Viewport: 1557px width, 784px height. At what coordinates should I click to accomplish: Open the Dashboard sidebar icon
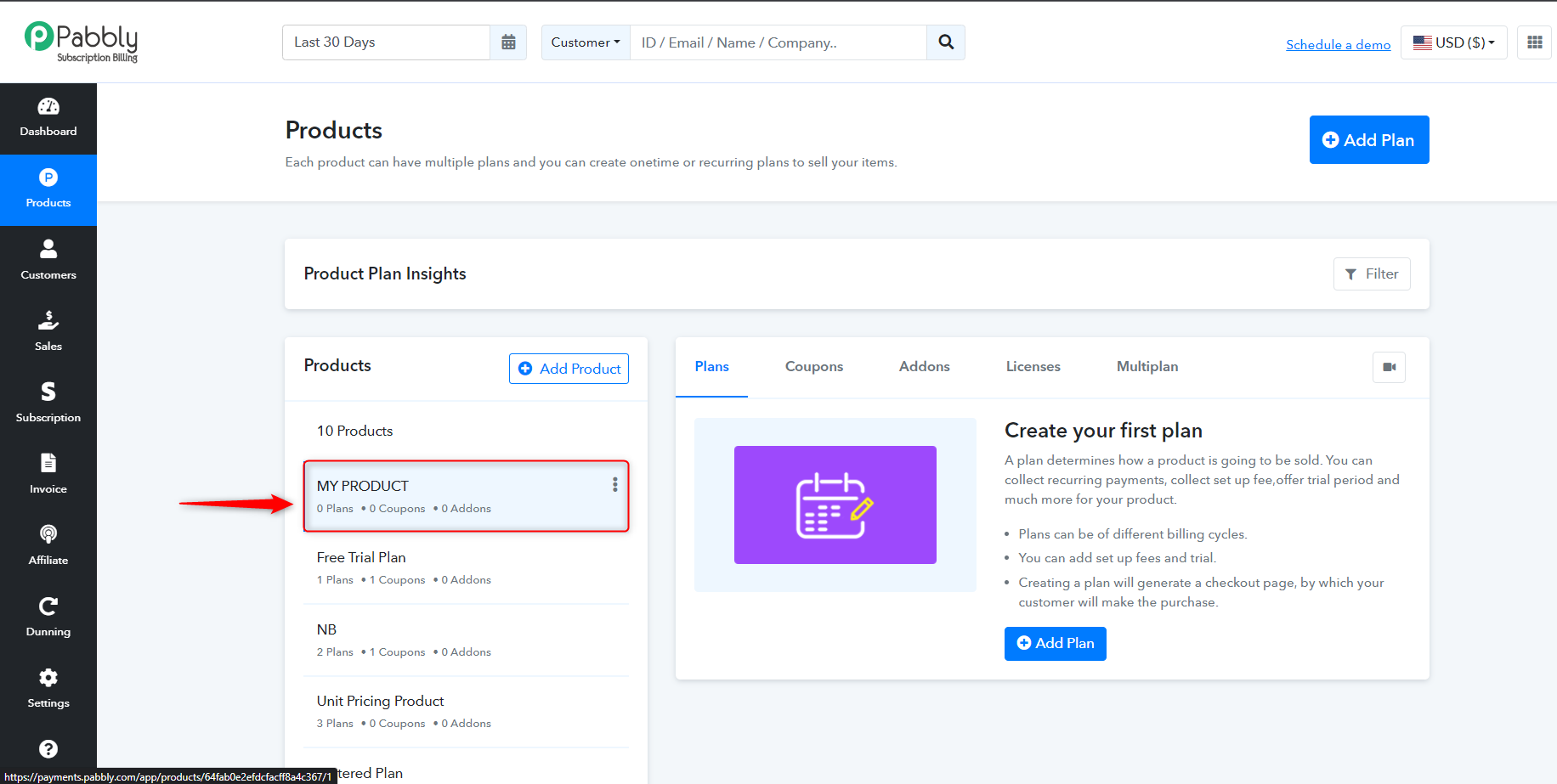[x=48, y=106]
